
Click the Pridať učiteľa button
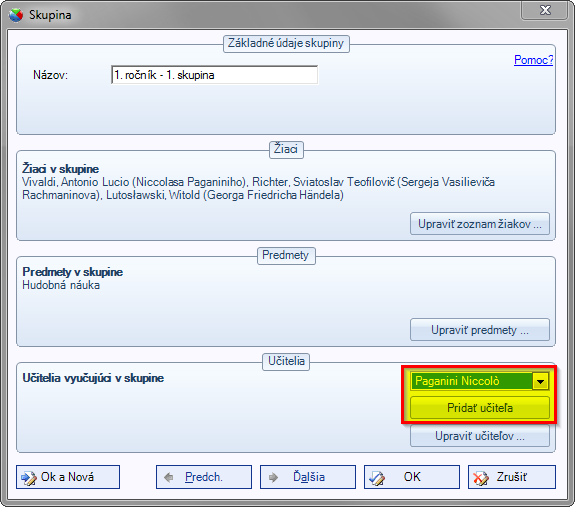(x=480, y=408)
